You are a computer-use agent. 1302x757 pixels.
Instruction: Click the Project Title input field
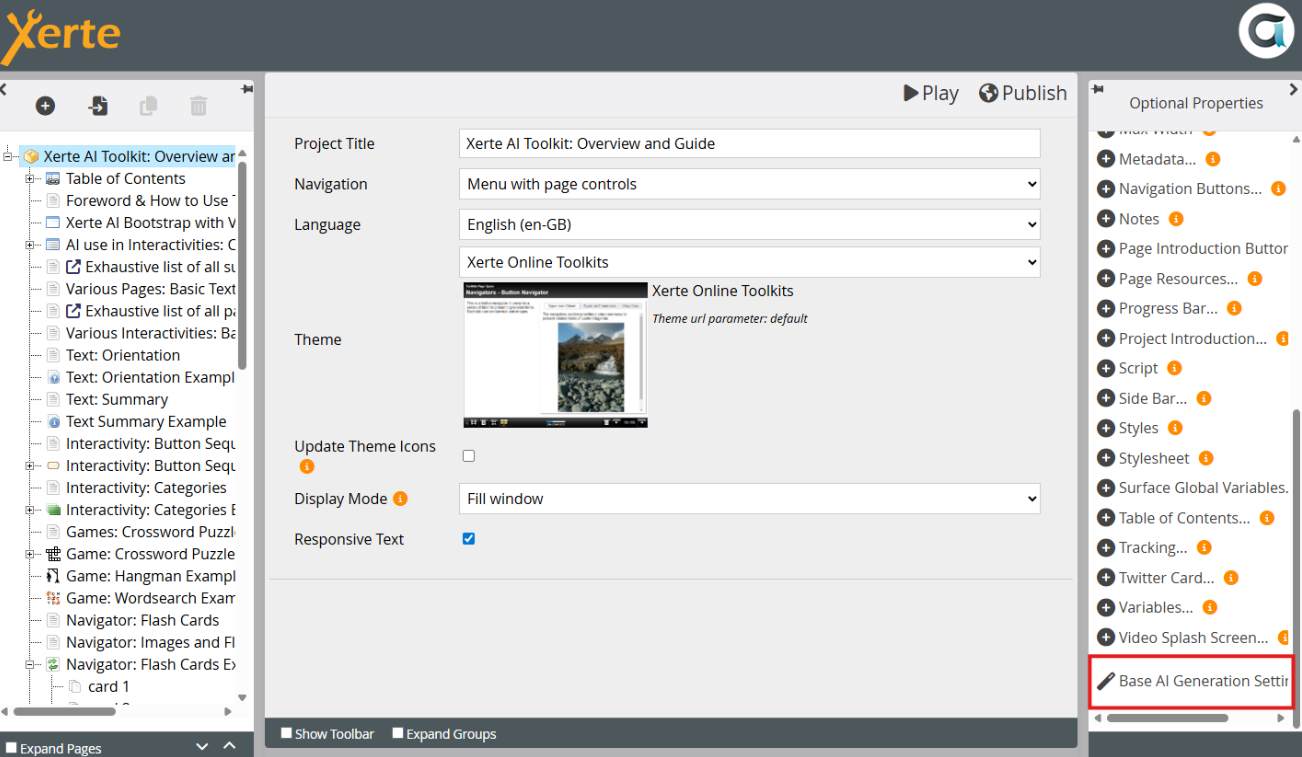(x=749, y=143)
